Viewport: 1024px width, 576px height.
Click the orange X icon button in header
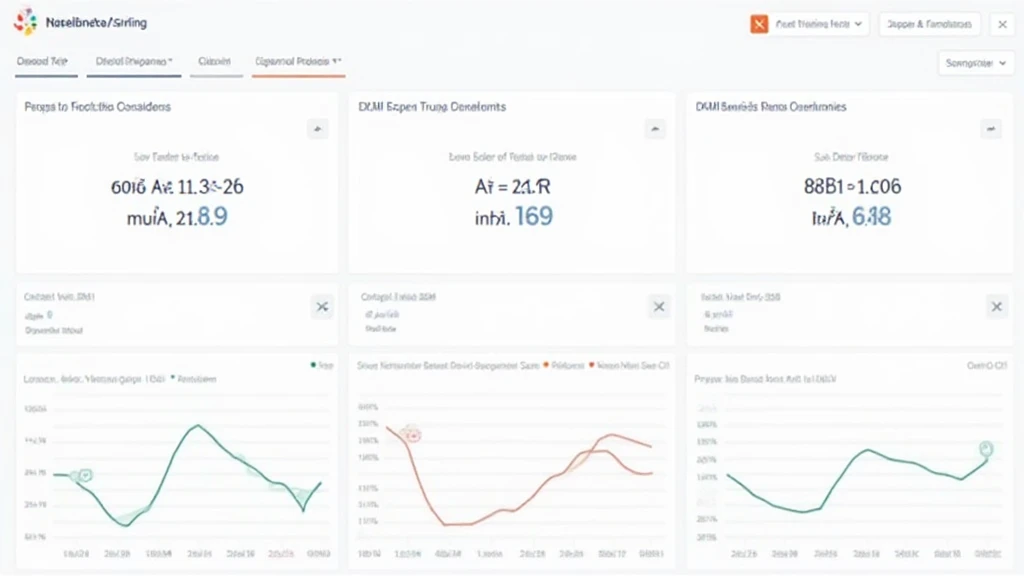[759, 25]
